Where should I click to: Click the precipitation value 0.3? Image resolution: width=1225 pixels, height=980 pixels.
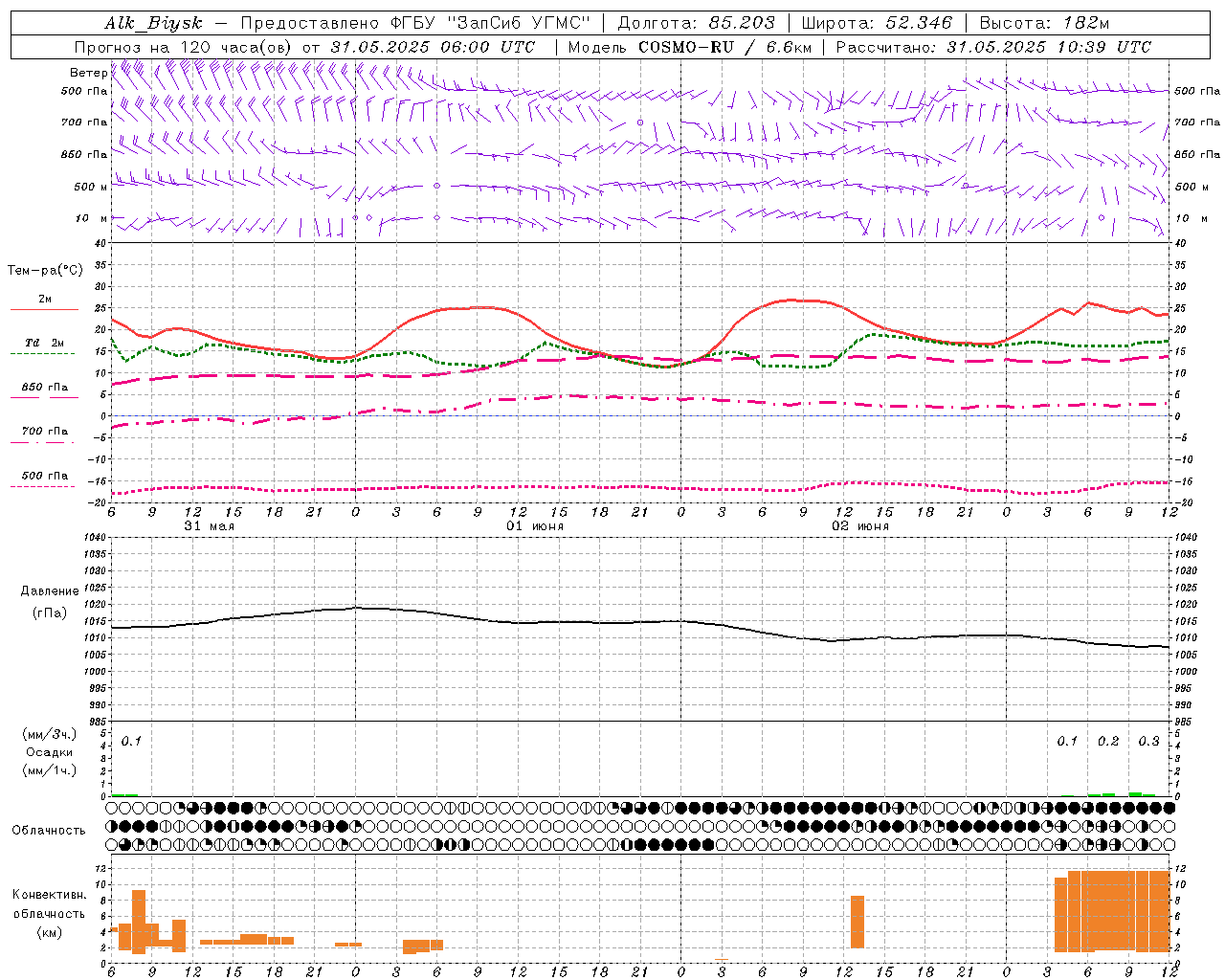tap(1148, 741)
